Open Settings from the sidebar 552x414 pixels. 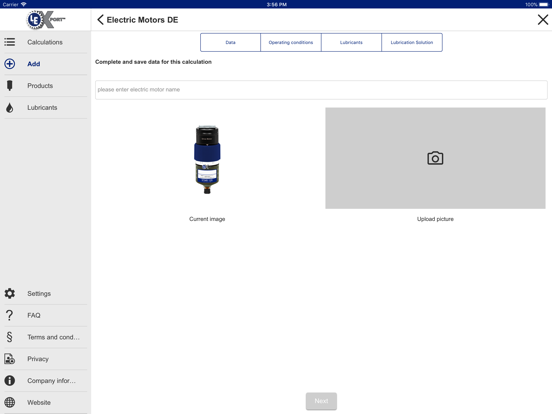click(45, 294)
